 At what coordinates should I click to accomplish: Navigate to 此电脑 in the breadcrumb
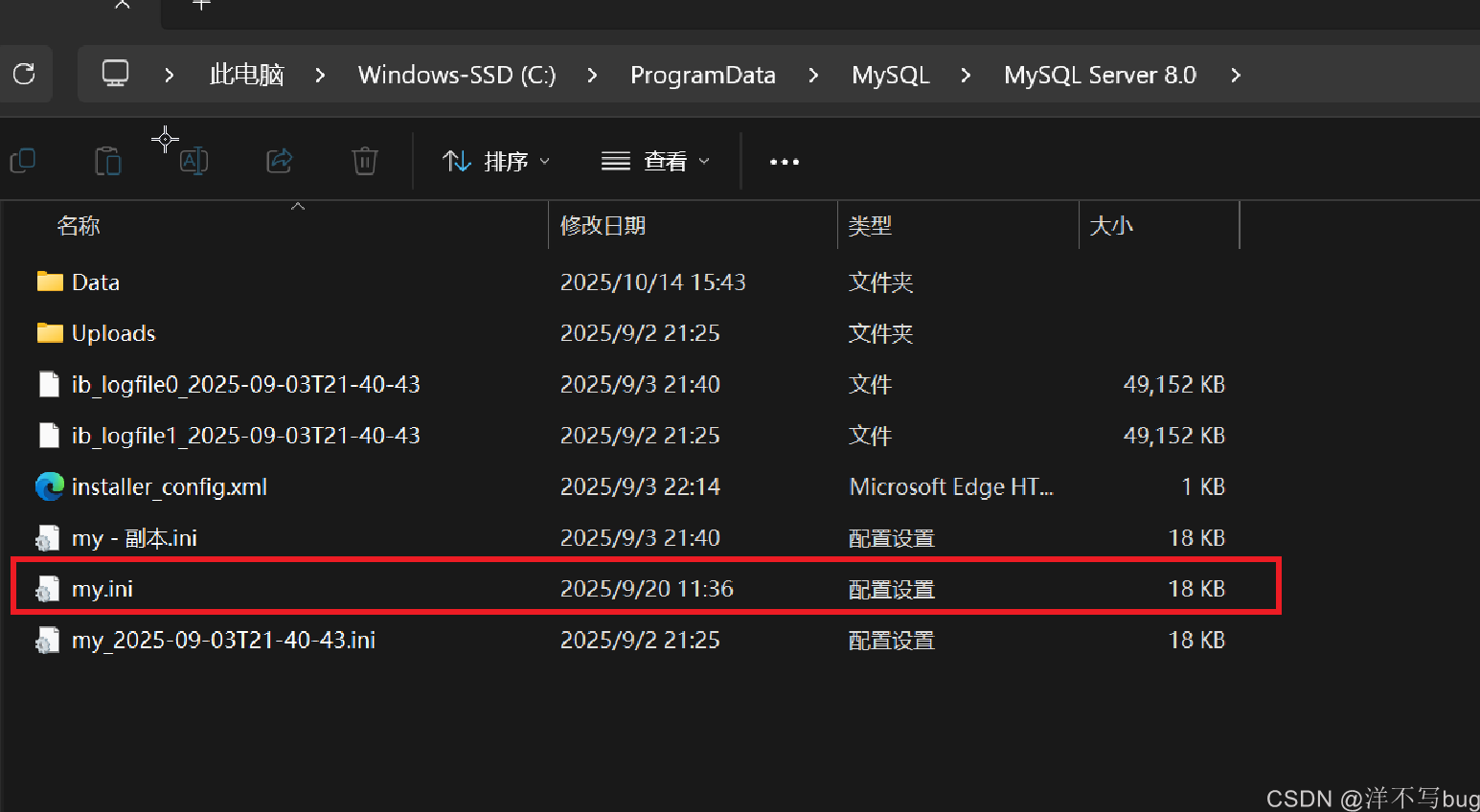tap(247, 75)
